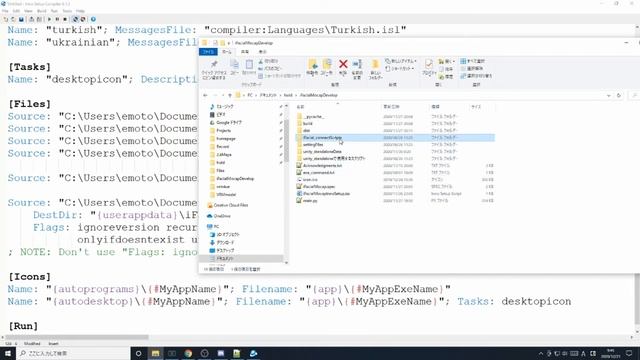Switch to the Share tab in Explorer ribbon
The width and height of the screenshot is (640, 360).
244,52
